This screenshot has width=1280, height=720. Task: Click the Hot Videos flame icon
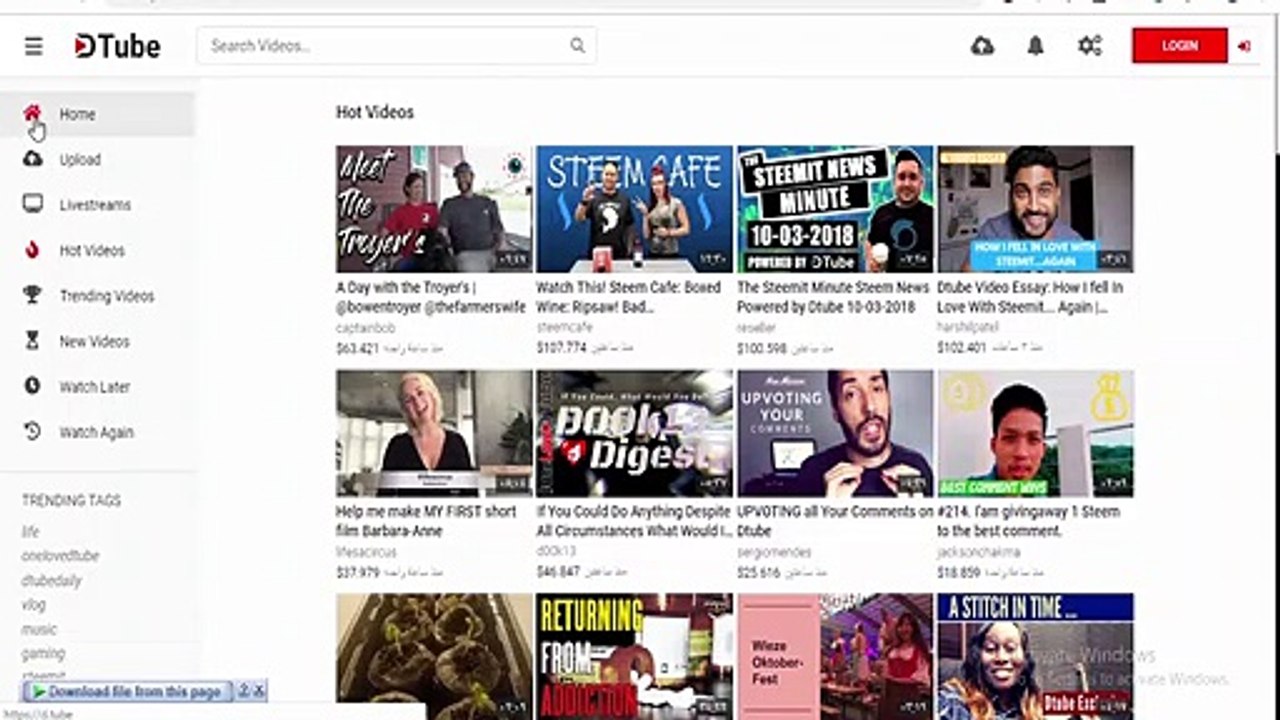pyautogui.click(x=33, y=250)
